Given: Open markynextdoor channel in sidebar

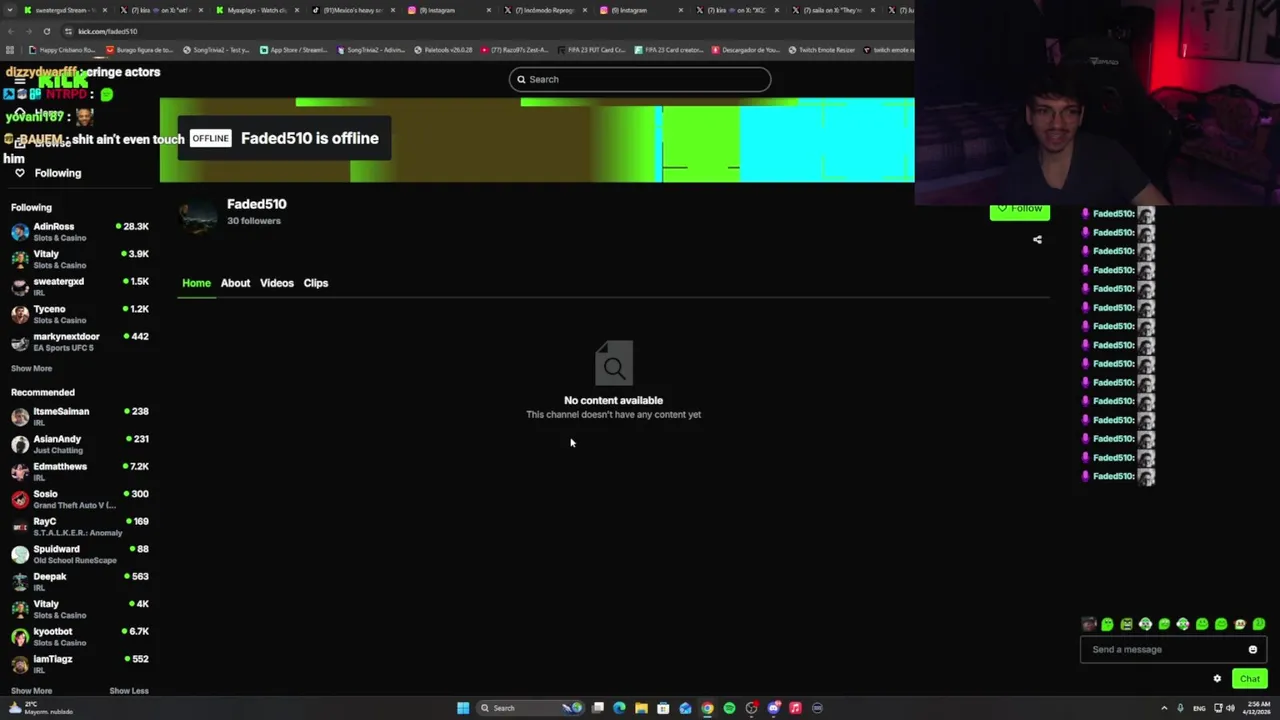Looking at the screenshot, I should pos(80,342).
